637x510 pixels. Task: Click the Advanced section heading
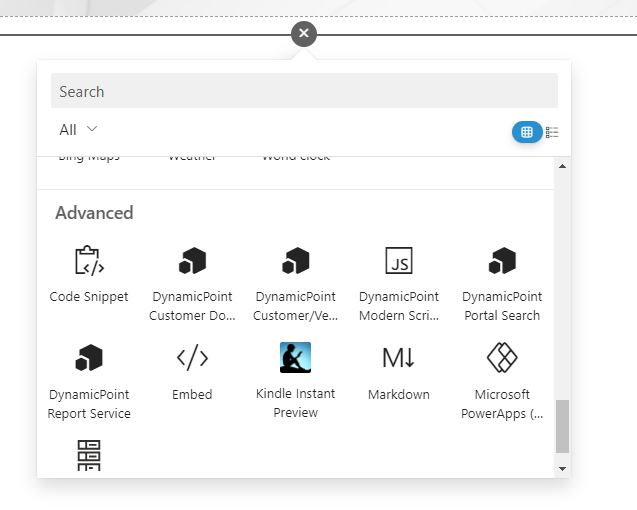(94, 213)
